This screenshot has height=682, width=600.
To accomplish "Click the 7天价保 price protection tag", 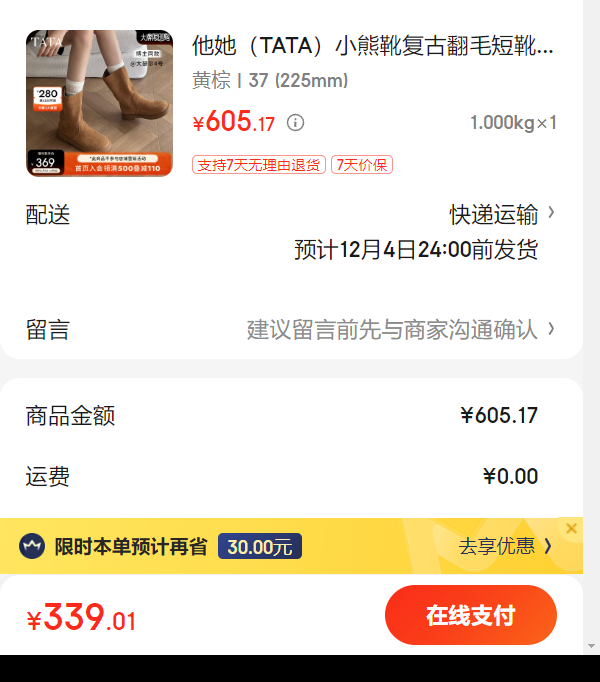I will 362,165.
